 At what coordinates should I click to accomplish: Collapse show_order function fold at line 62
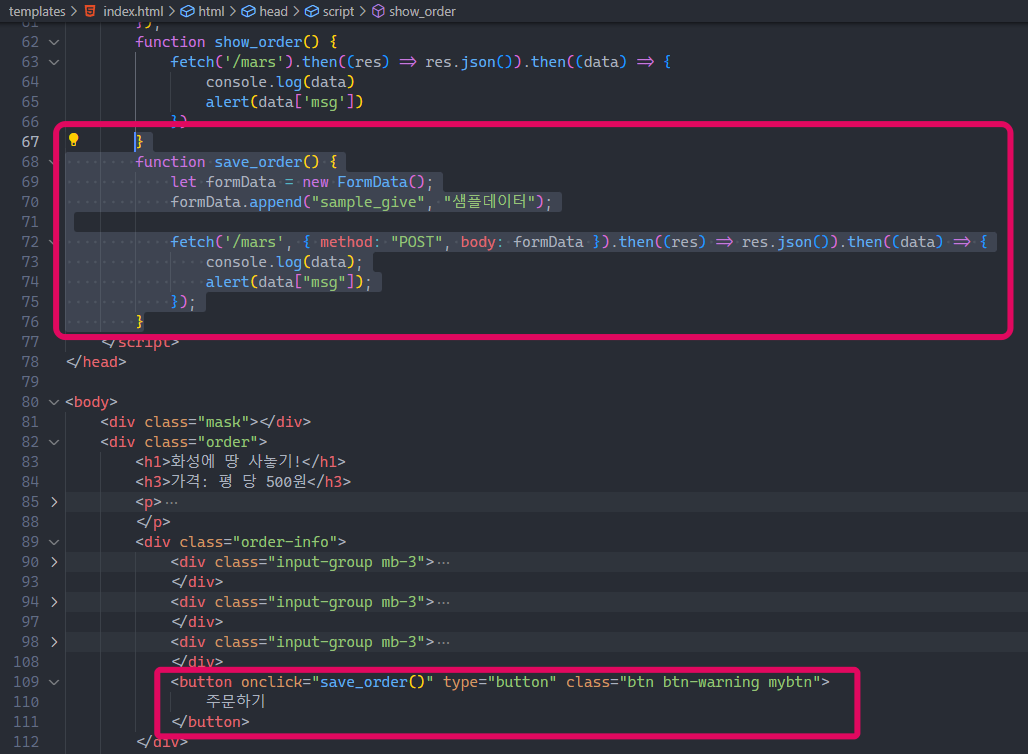point(54,42)
